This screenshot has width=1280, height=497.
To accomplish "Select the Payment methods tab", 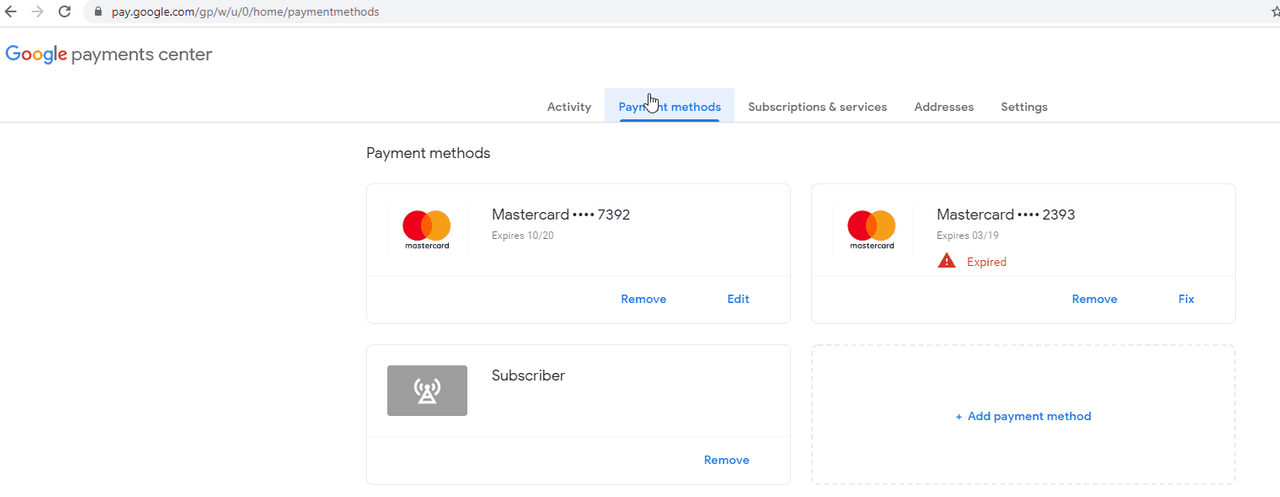I will click(x=670, y=107).
